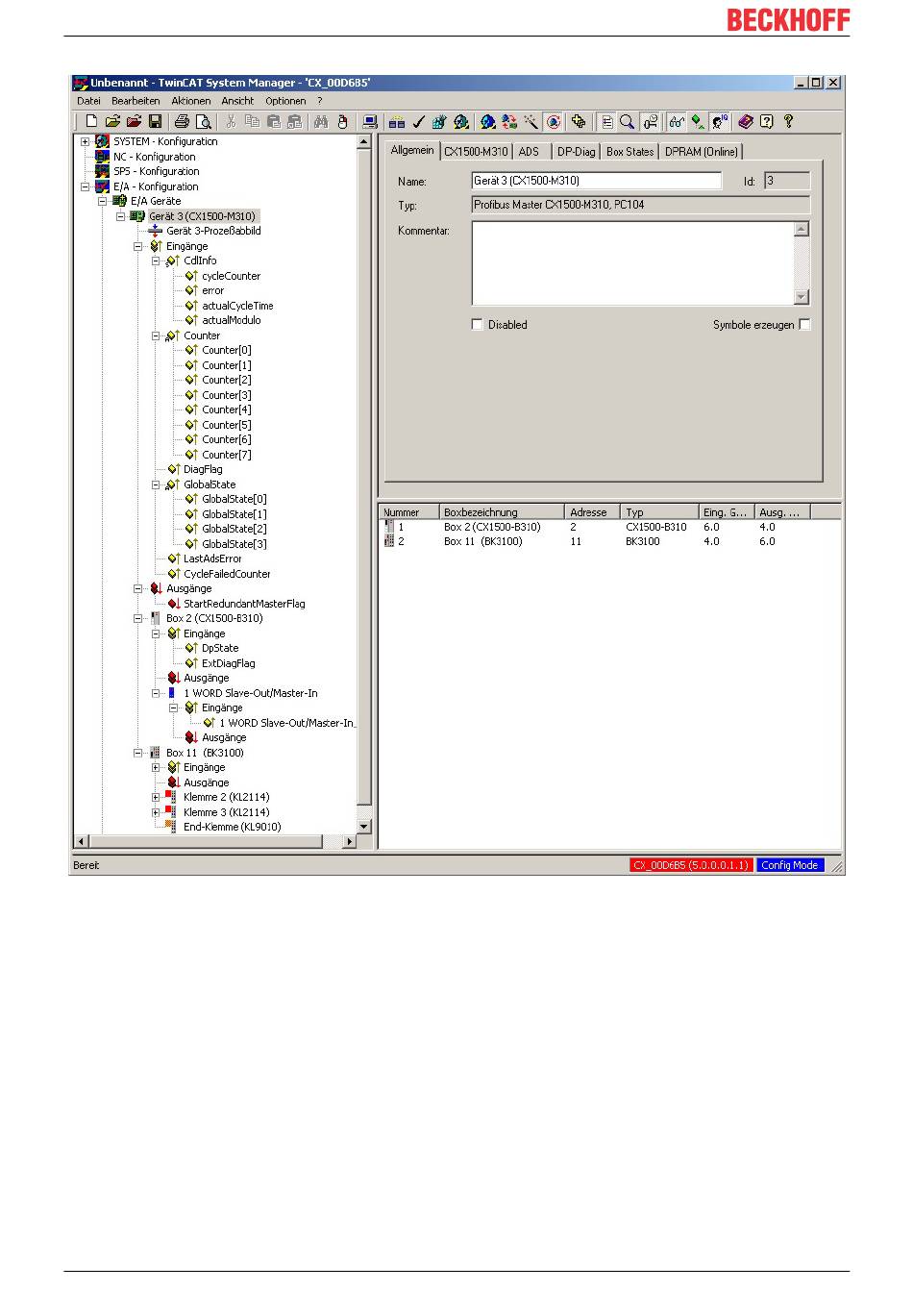
Task: Click the eyeglasses toolbar icon
Action: [677, 121]
